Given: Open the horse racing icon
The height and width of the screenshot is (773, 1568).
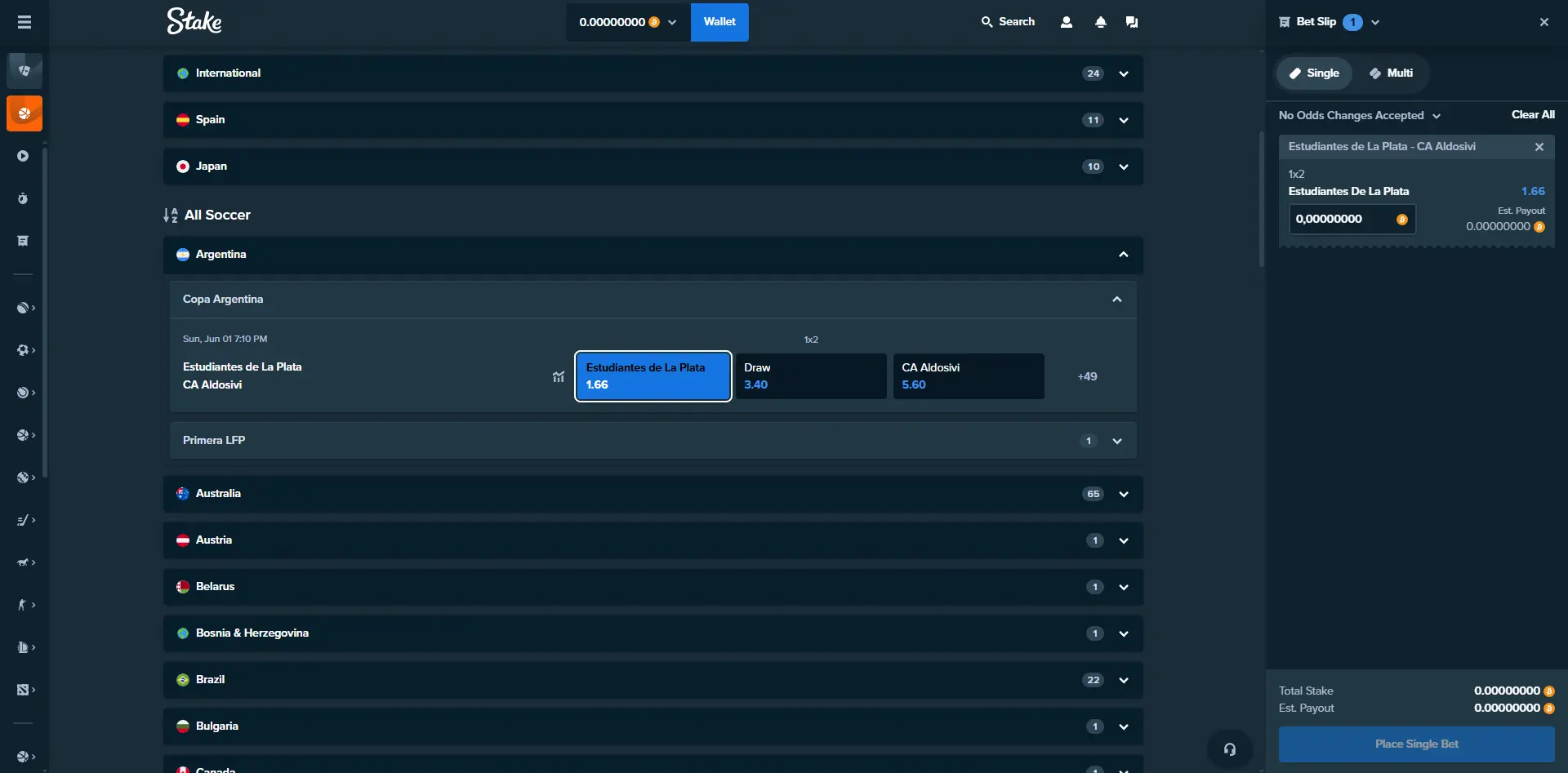Looking at the screenshot, I should [23, 562].
